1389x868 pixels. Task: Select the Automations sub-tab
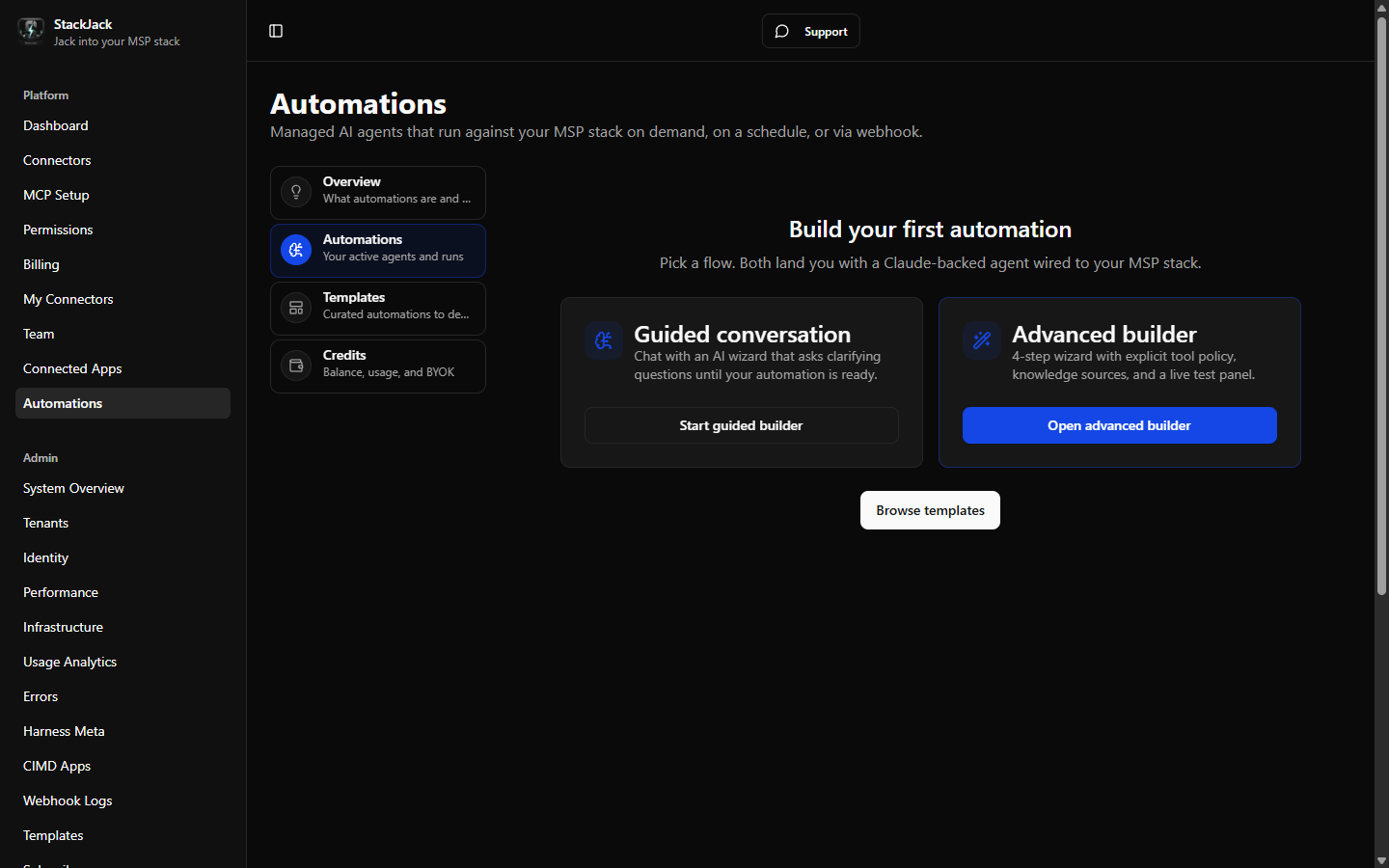(x=378, y=251)
